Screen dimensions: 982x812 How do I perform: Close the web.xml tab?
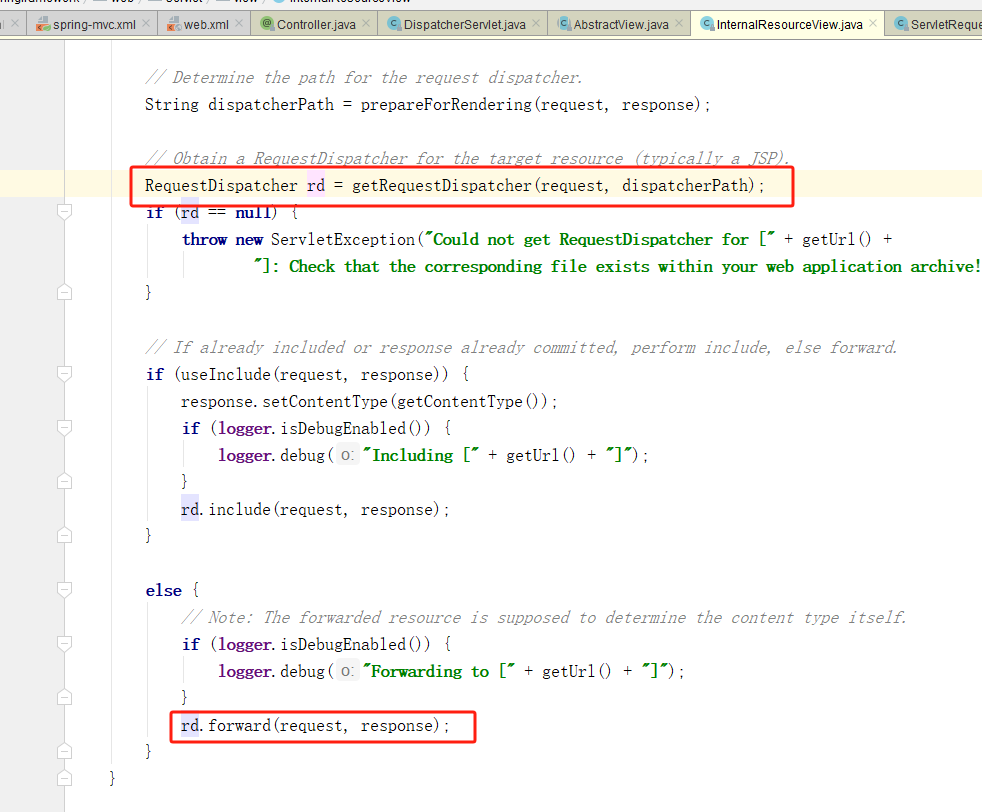239,23
